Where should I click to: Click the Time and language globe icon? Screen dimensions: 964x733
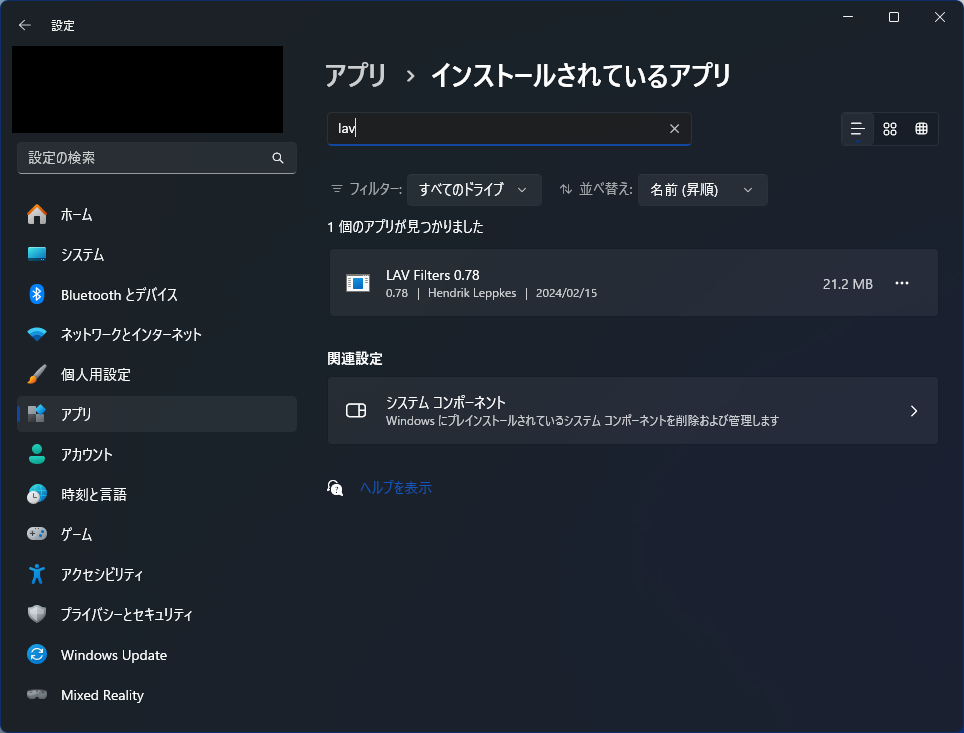pyautogui.click(x=37, y=494)
